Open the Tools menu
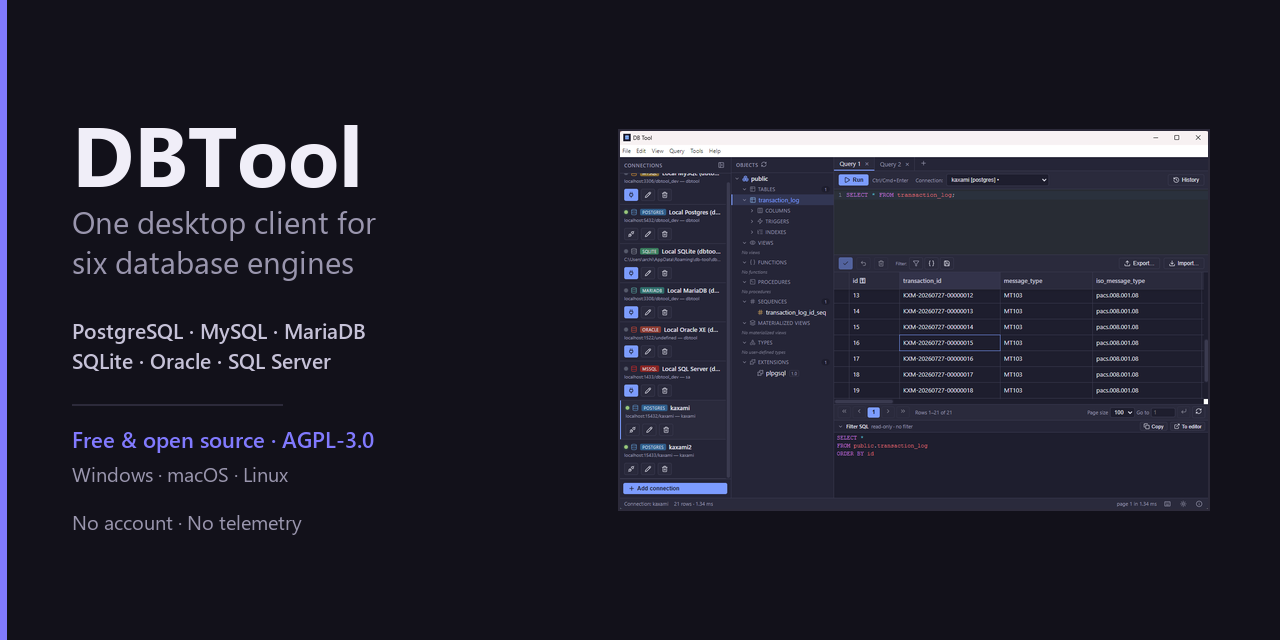1280x640 pixels. 696,151
